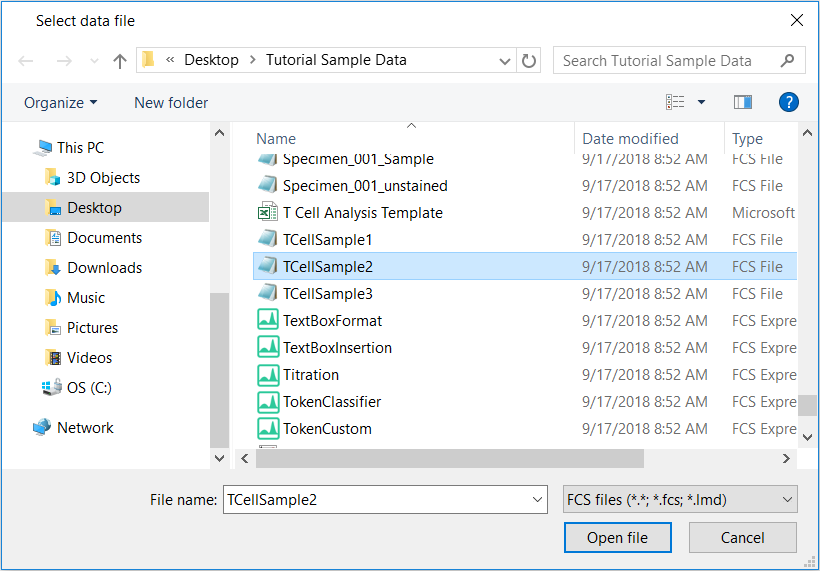Open 3D Objects folder in sidebar
Image resolution: width=820 pixels, height=571 pixels.
[104, 178]
